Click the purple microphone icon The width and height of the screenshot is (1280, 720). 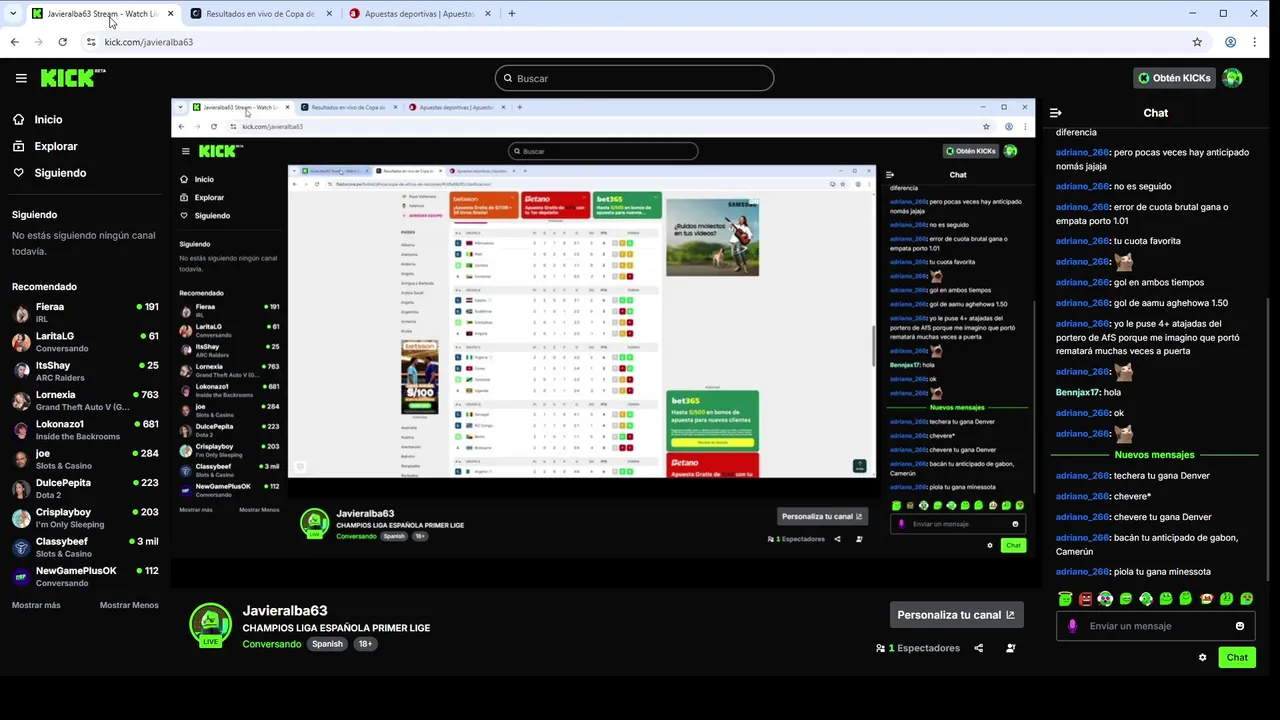pos(1072,626)
